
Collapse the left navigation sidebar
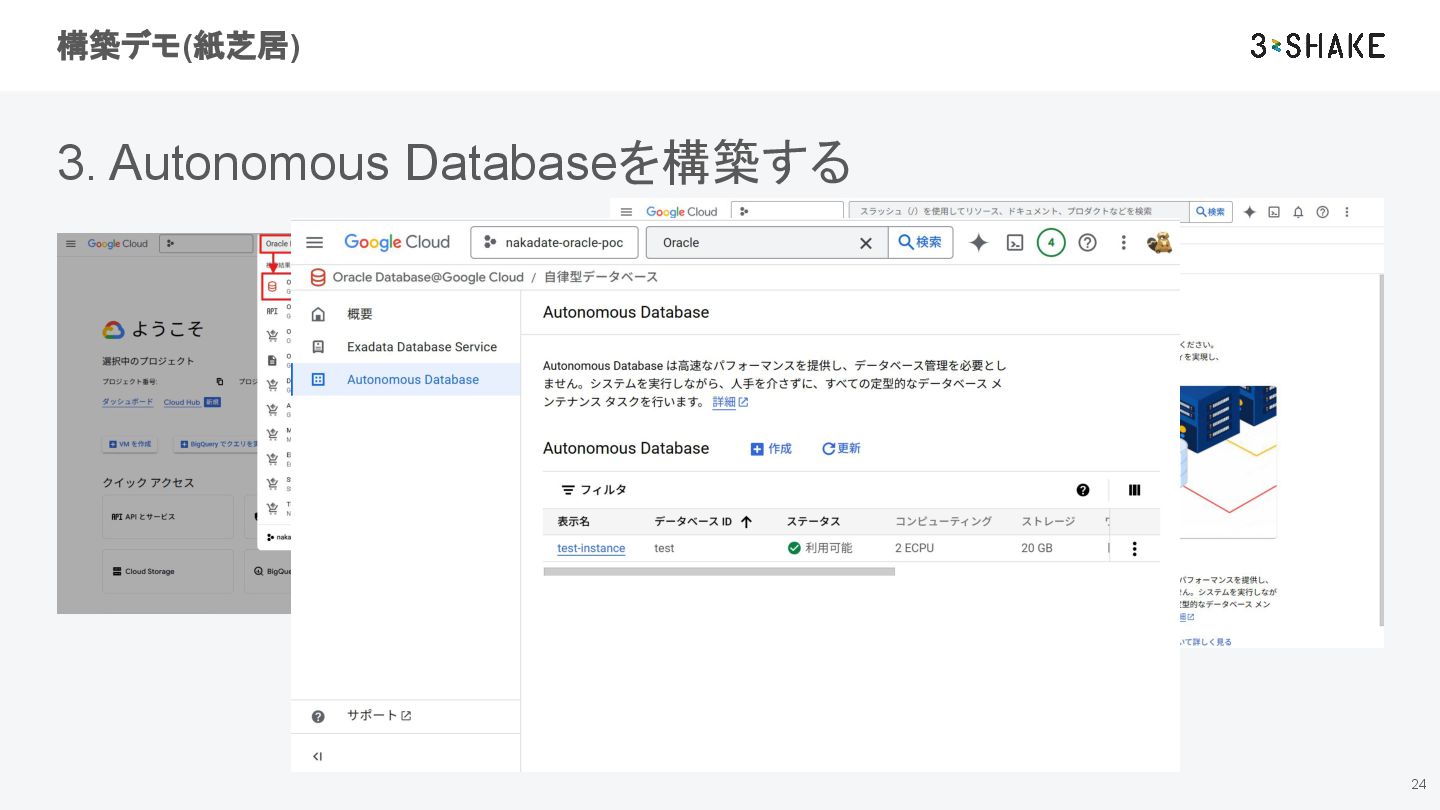click(317, 756)
